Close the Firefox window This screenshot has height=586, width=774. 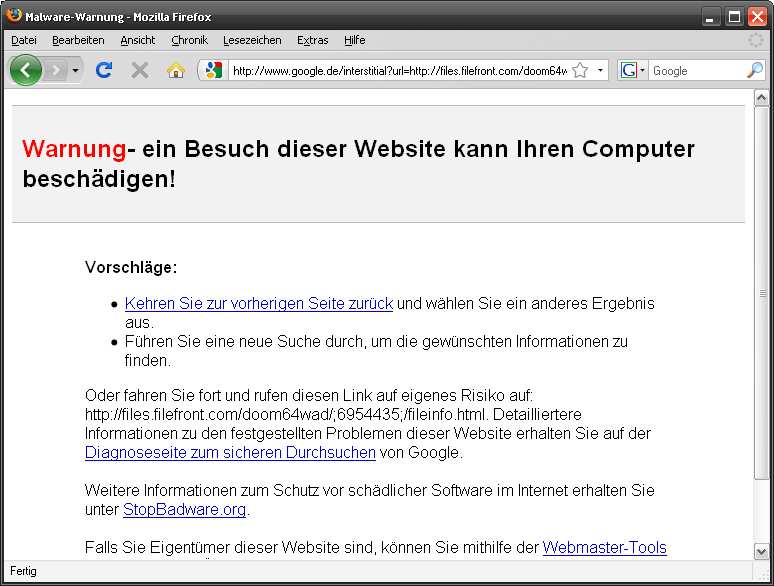(757, 17)
